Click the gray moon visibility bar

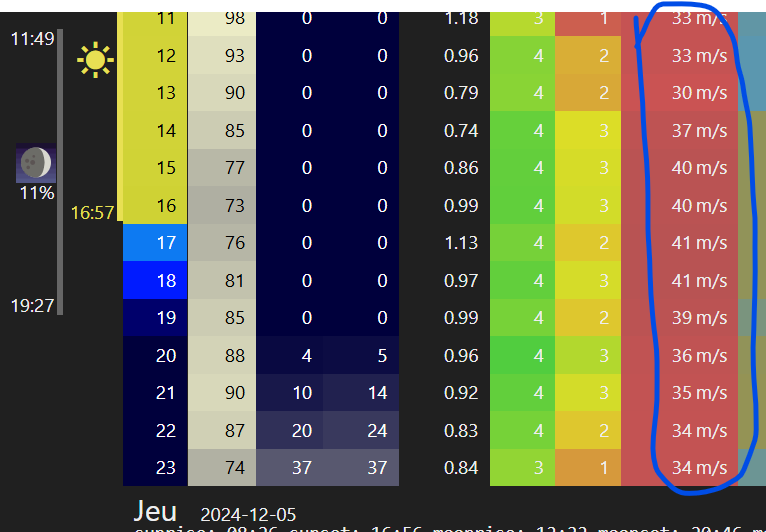60,172
